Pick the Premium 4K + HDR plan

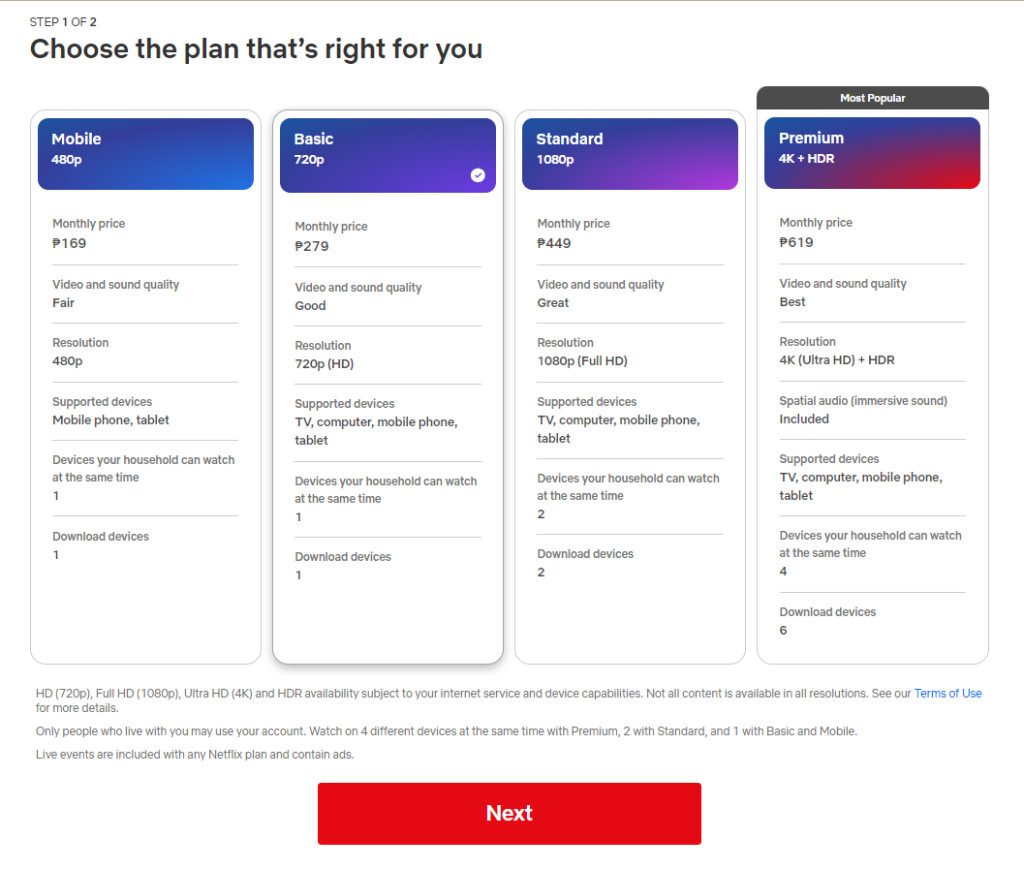click(x=872, y=153)
